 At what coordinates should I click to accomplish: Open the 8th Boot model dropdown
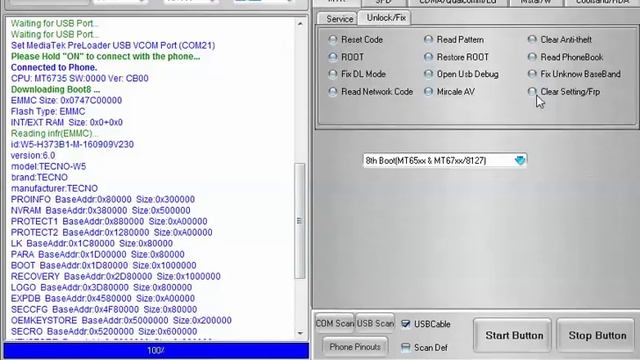coord(444,160)
